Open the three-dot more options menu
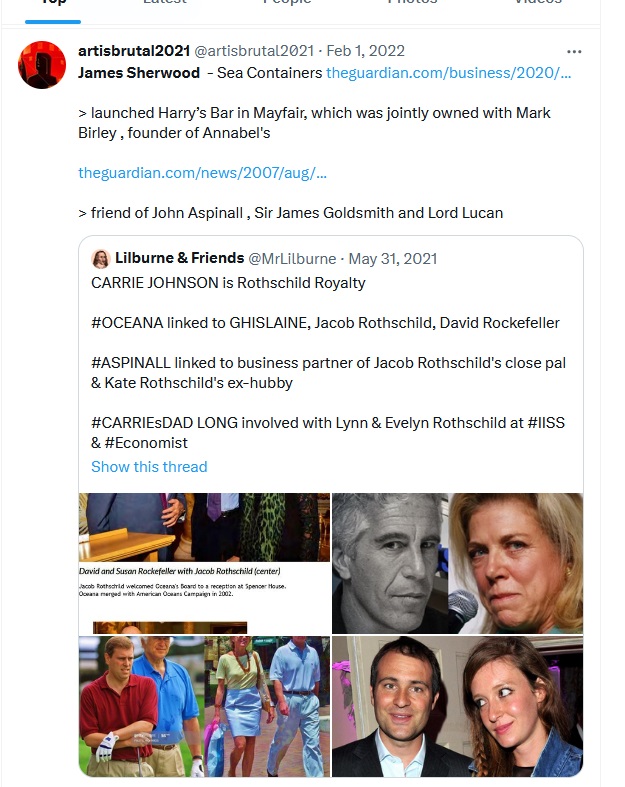625x787 pixels. click(574, 51)
